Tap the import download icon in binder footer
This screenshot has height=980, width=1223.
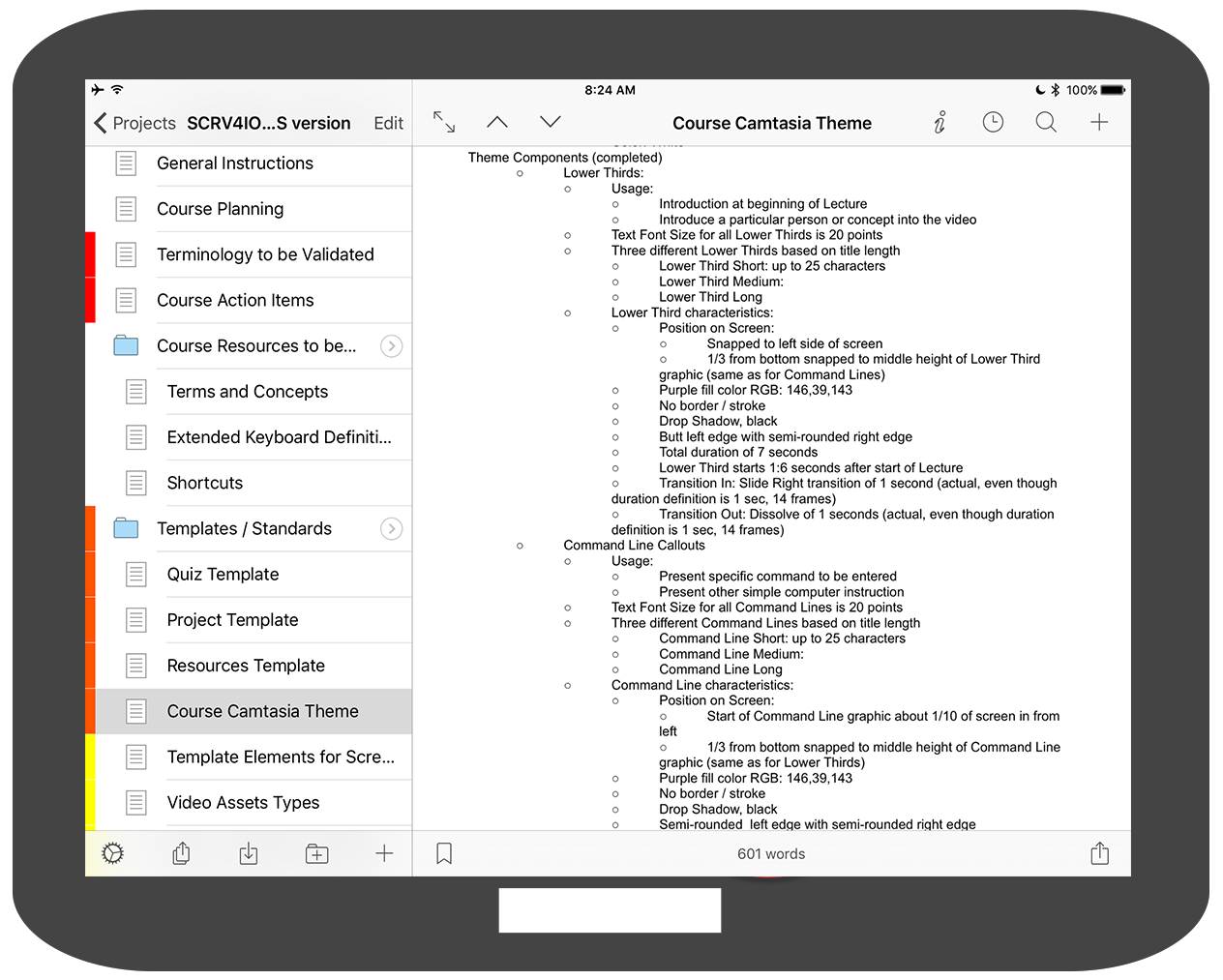pyautogui.click(x=249, y=853)
